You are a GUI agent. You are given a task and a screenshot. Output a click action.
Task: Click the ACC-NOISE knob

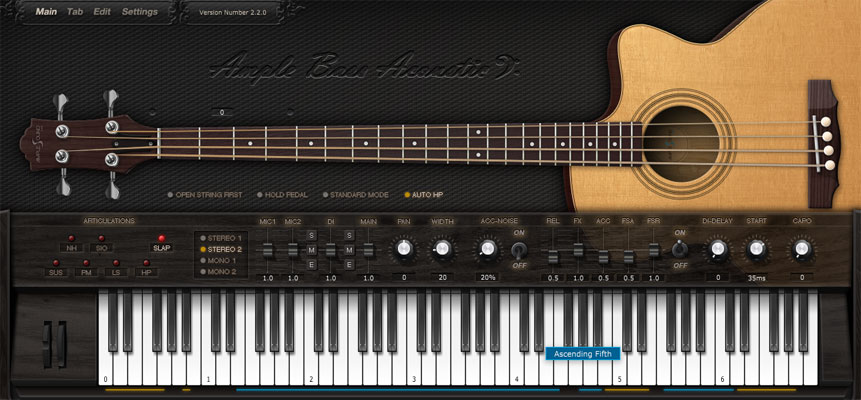(487, 250)
